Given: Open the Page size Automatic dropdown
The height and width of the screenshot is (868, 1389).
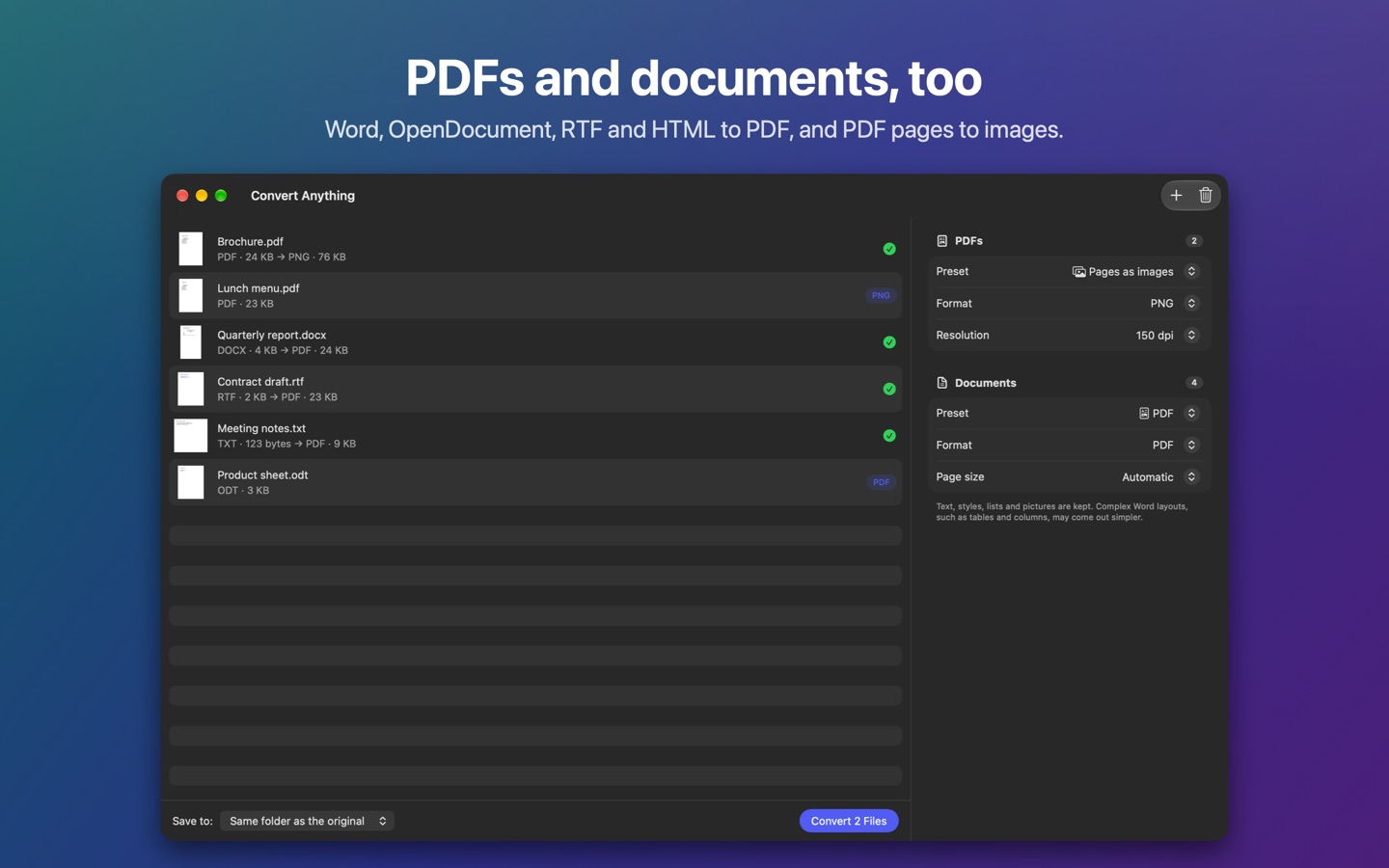Looking at the screenshot, I should point(1160,477).
